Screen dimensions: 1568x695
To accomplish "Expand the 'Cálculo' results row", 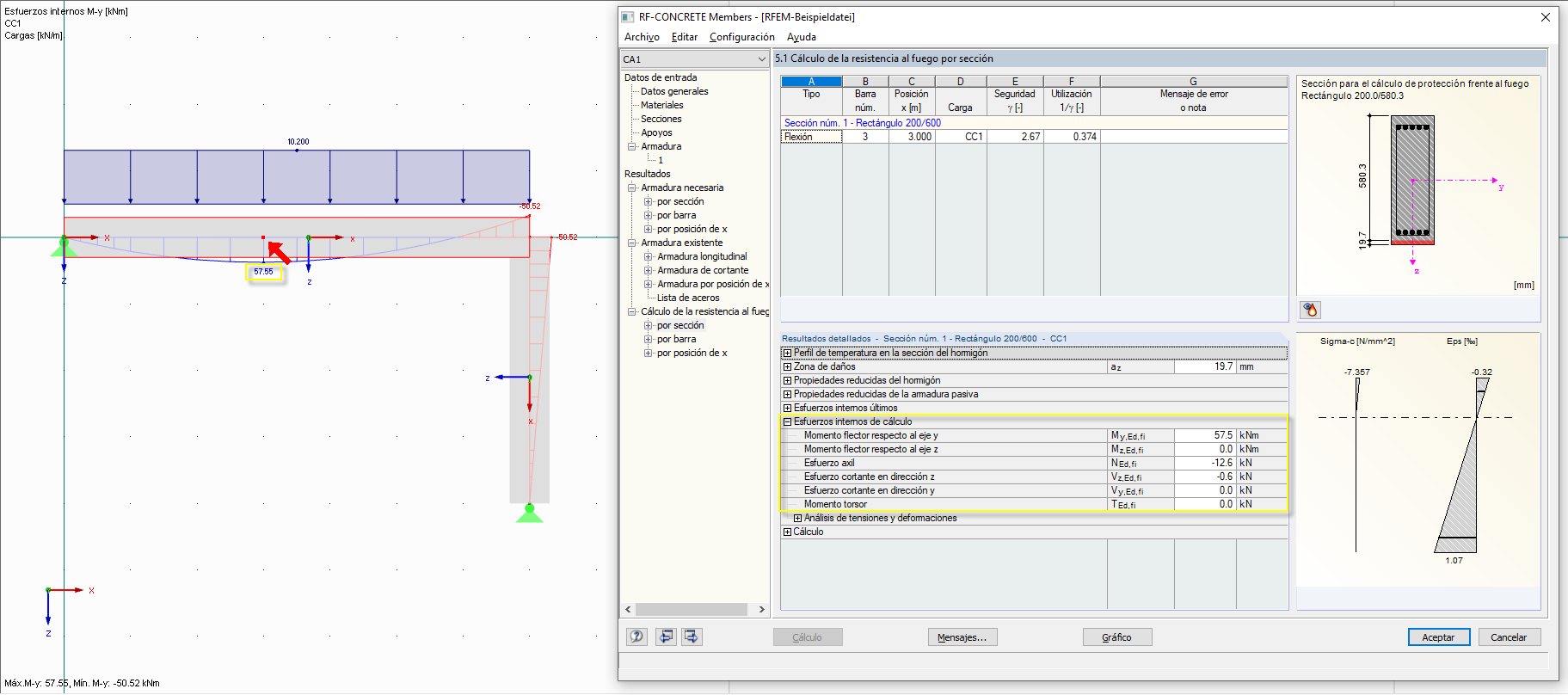I will pyautogui.click(x=787, y=532).
